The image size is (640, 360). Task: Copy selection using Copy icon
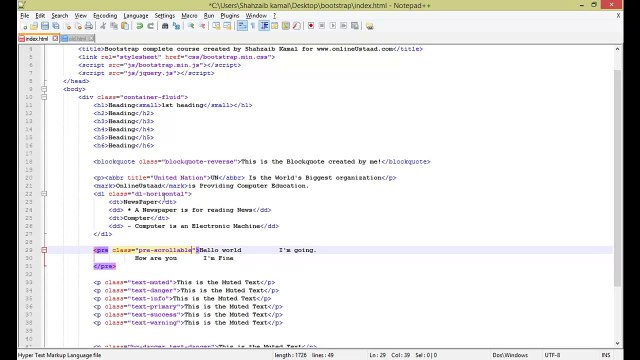pyautogui.click(x=114, y=26)
